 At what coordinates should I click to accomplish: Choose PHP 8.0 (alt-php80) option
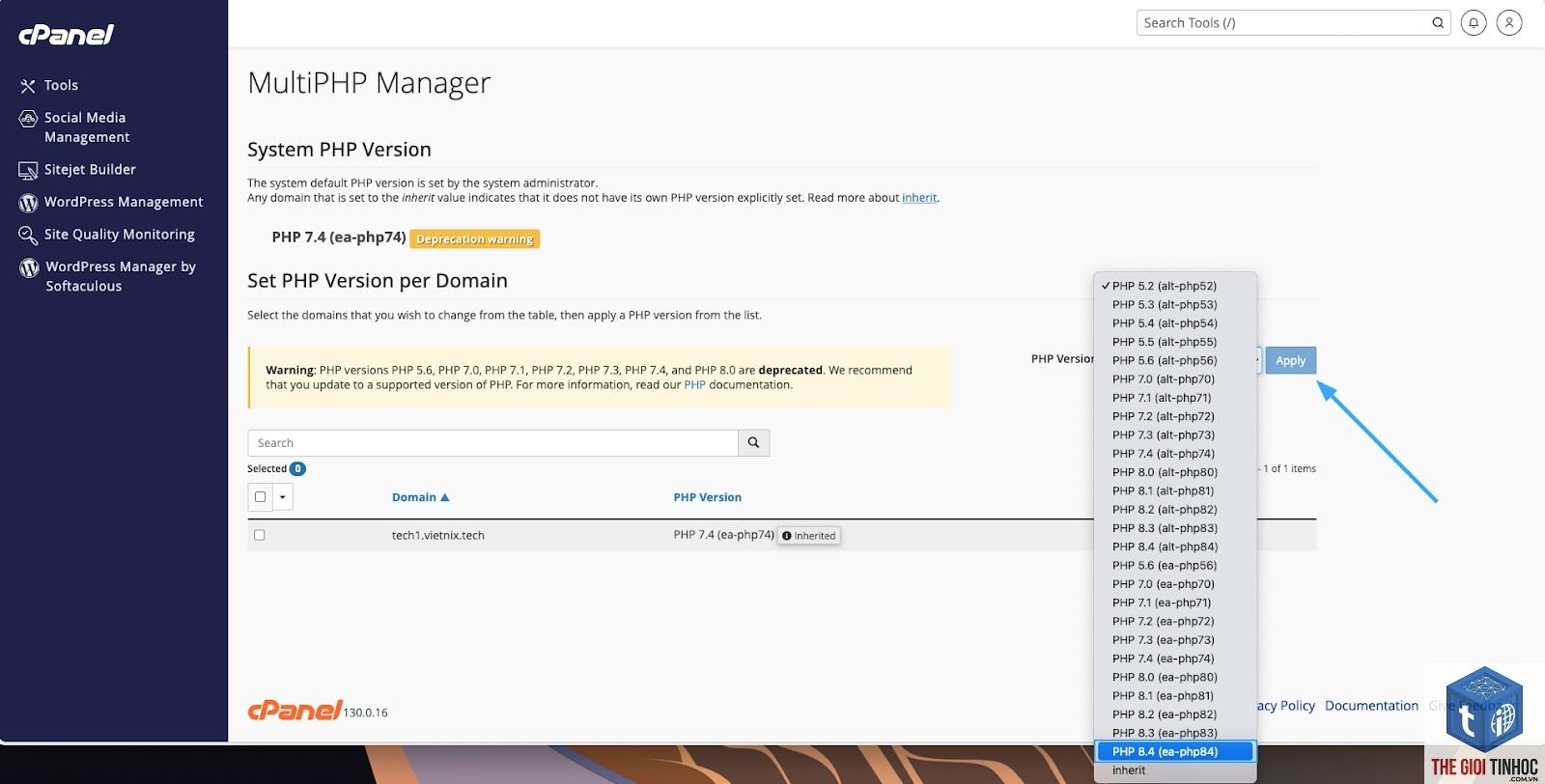[1175, 472]
